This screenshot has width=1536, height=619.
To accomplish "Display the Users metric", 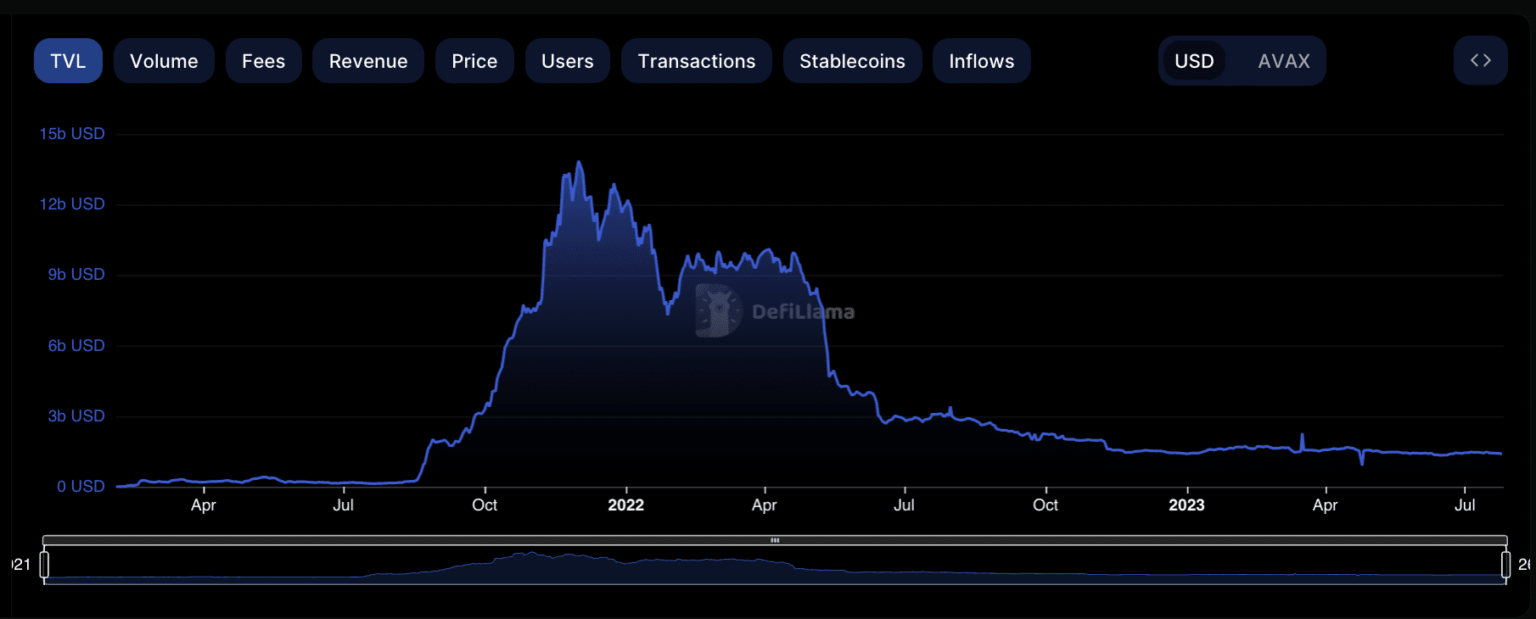I will (x=567, y=61).
